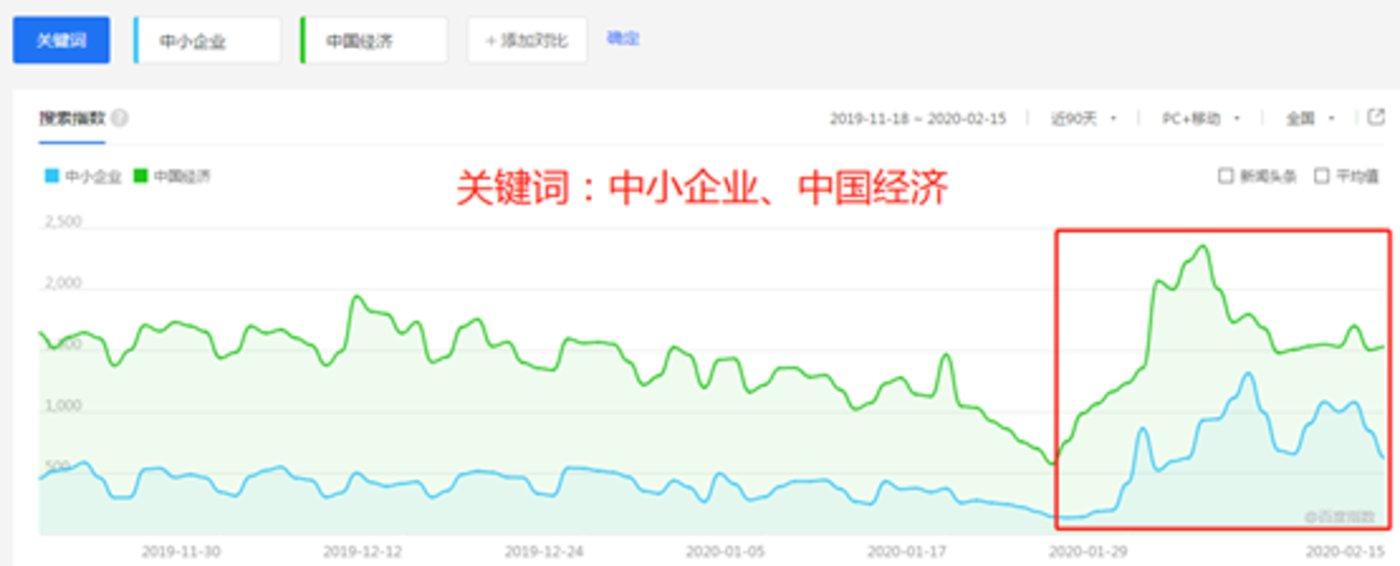Click the 2019-12-12 date label on x-axis
1400x566 pixels.
coord(363,551)
